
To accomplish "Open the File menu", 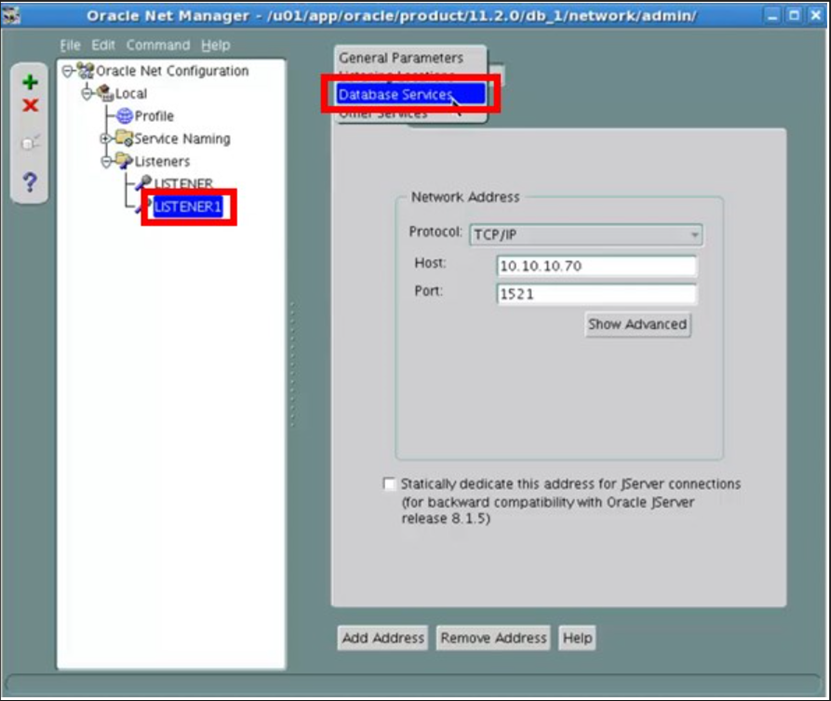I will 70,46.
